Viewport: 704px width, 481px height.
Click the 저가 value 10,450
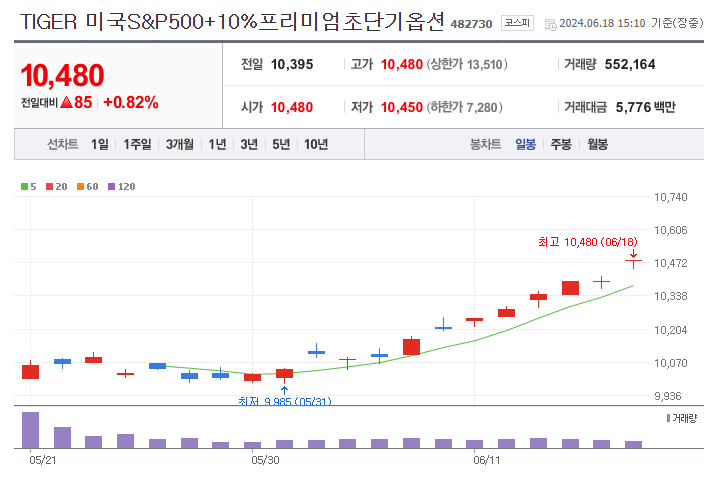pyautogui.click(x=402, y=107)
